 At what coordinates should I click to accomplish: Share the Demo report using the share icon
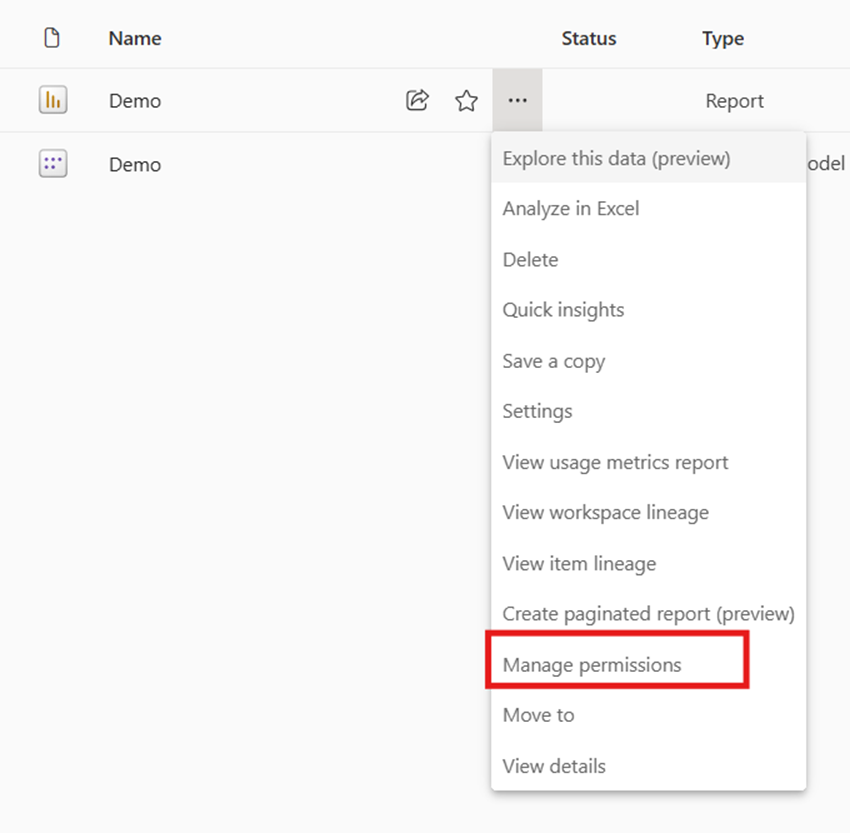417,100
